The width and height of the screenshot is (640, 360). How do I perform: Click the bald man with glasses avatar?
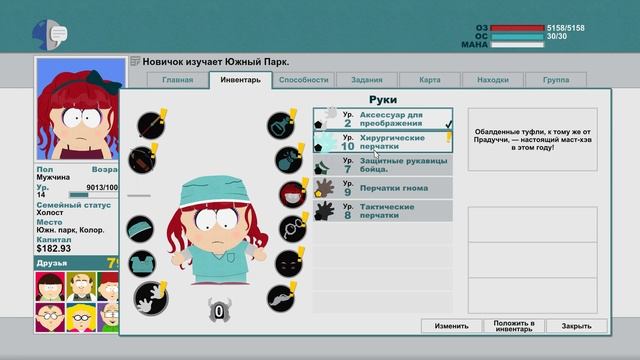click(x=50, y=318)
